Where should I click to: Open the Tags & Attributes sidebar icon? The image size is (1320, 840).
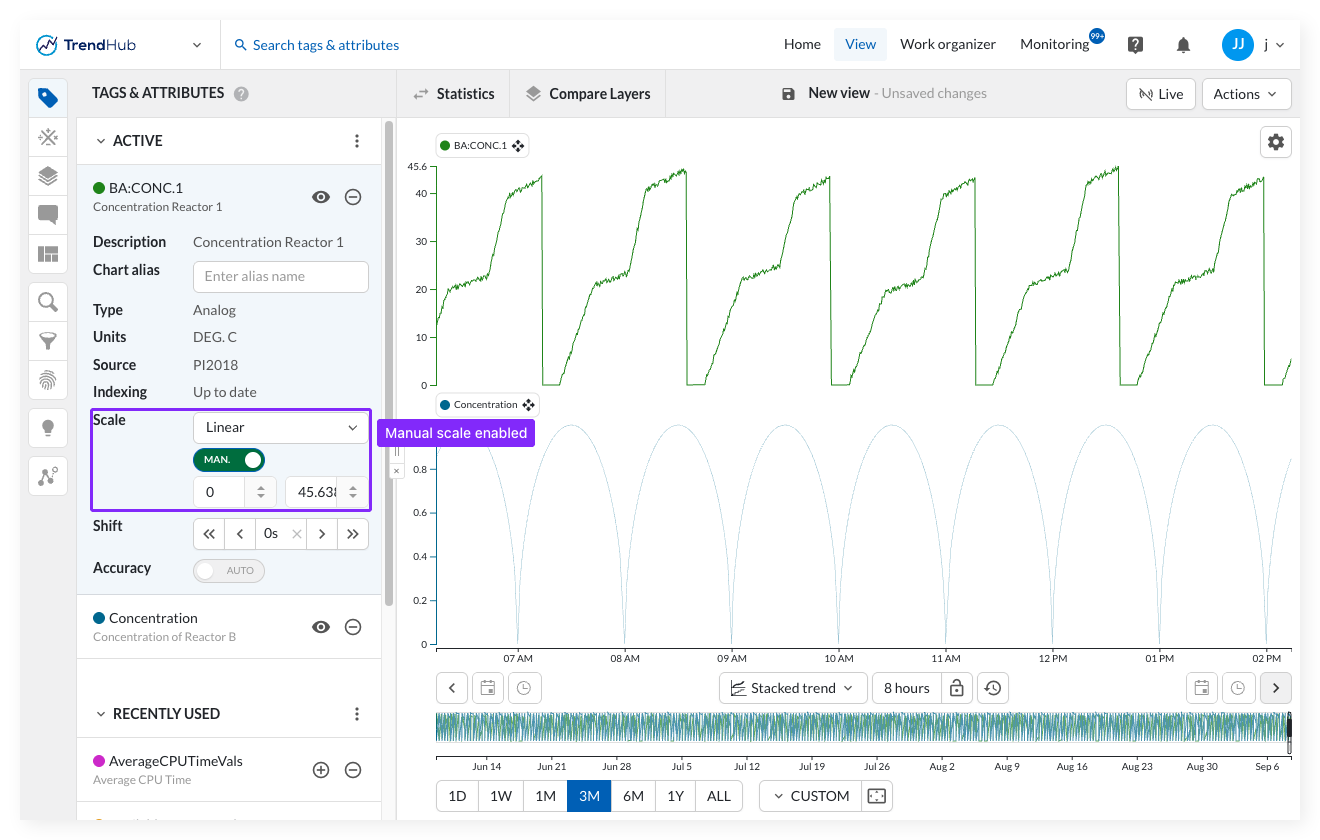point(48,97)
